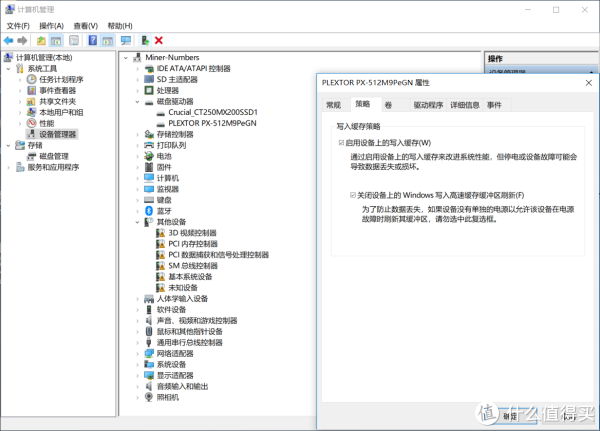Select PLEXTOR PX-512M9PeGN disk drive
Image resolution: width=600 pixels, height=431 pixels.
212,123
